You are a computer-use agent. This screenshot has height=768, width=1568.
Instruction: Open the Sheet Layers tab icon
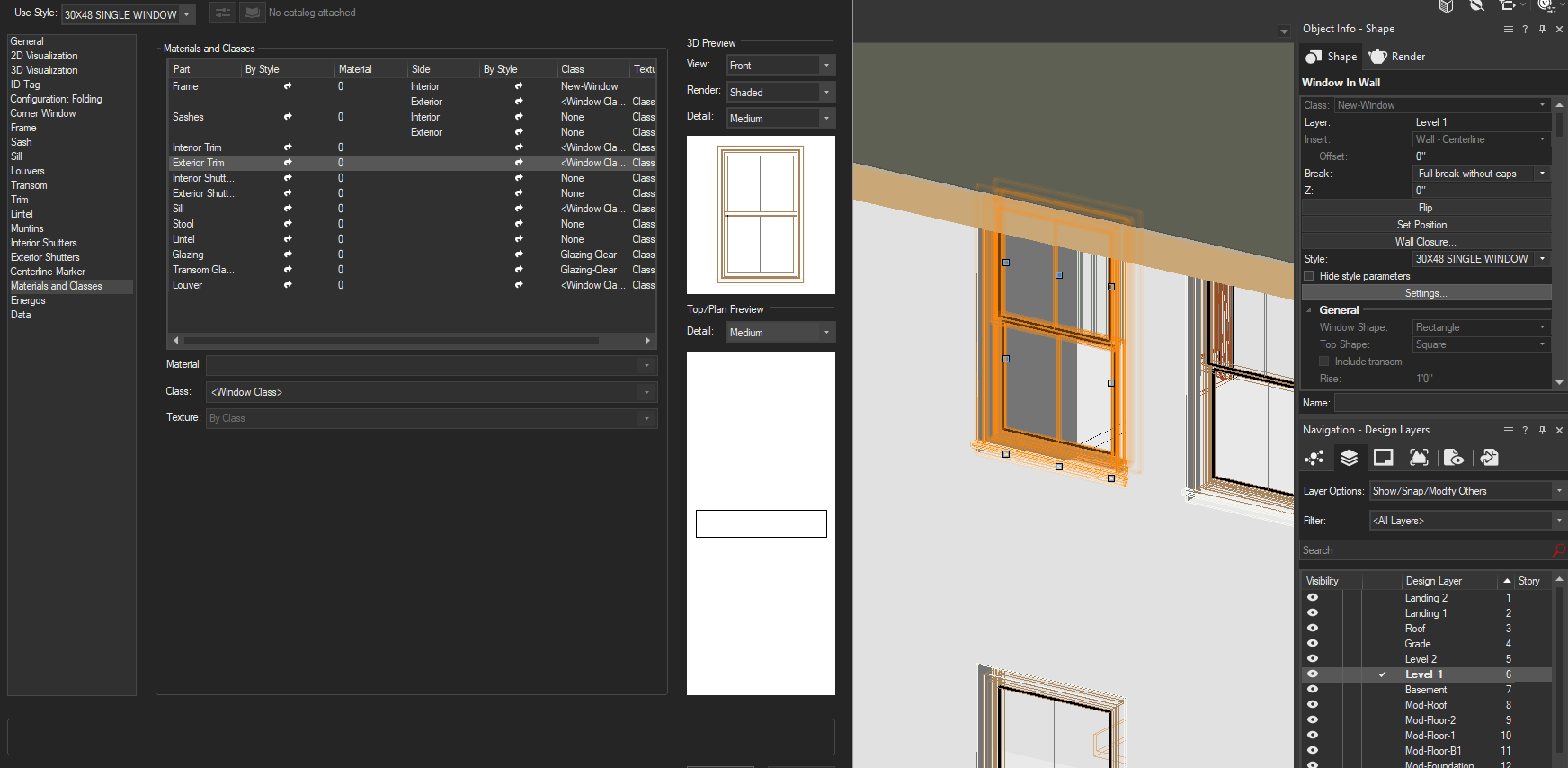(1383, 458)
